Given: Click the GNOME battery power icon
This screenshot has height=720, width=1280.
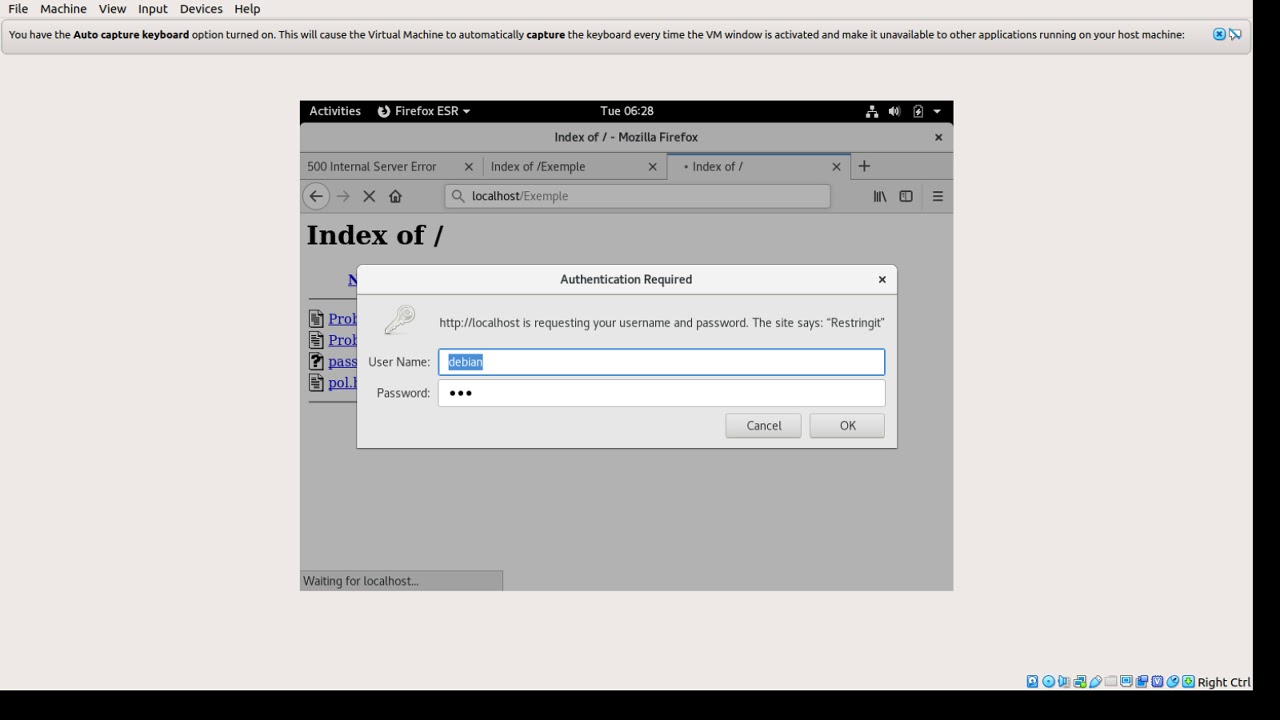Looking at the screenshot, I should [x=918, y=111].
